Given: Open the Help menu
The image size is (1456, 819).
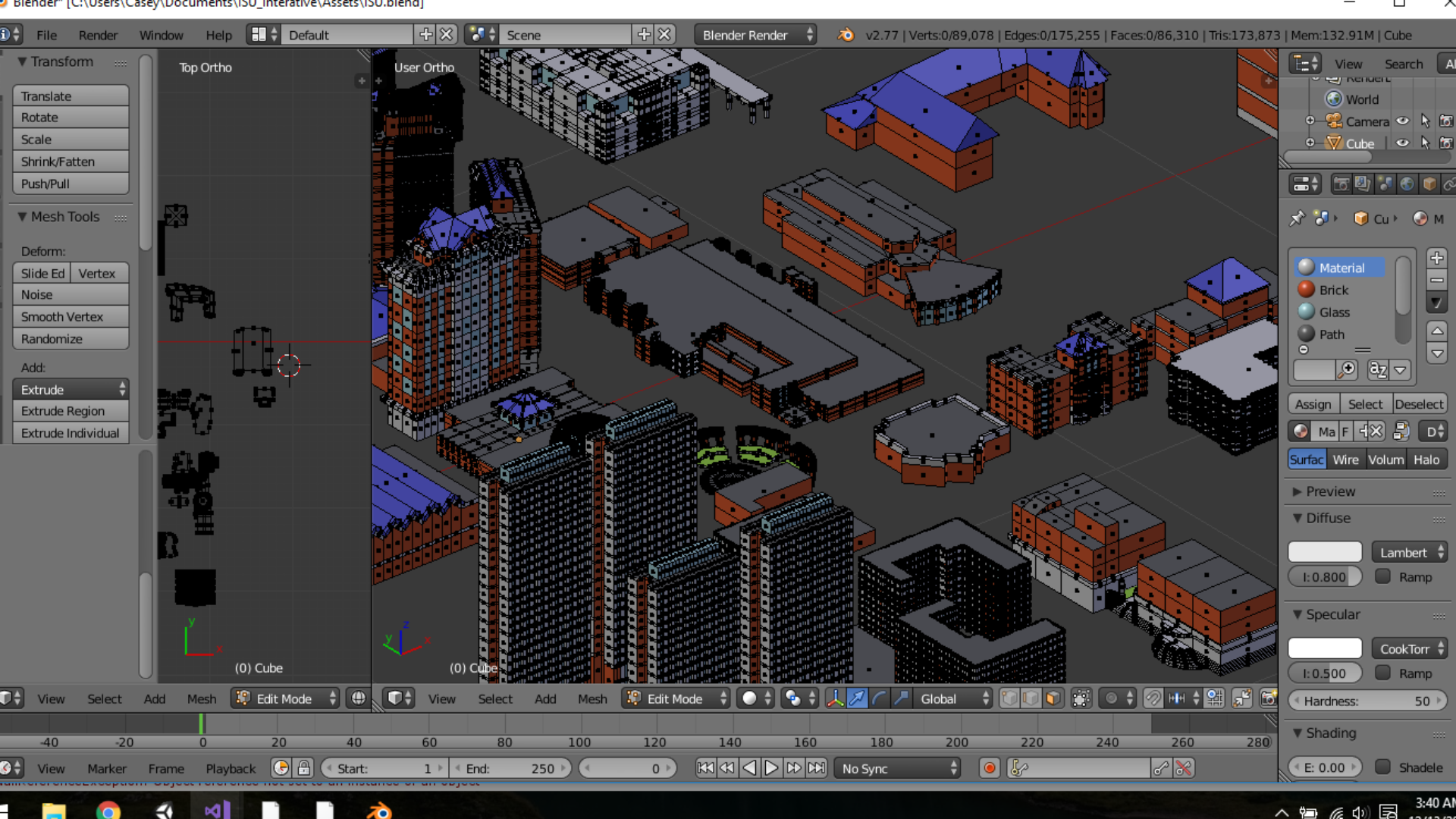Looking at the screenshot, I should coord(218,35).
